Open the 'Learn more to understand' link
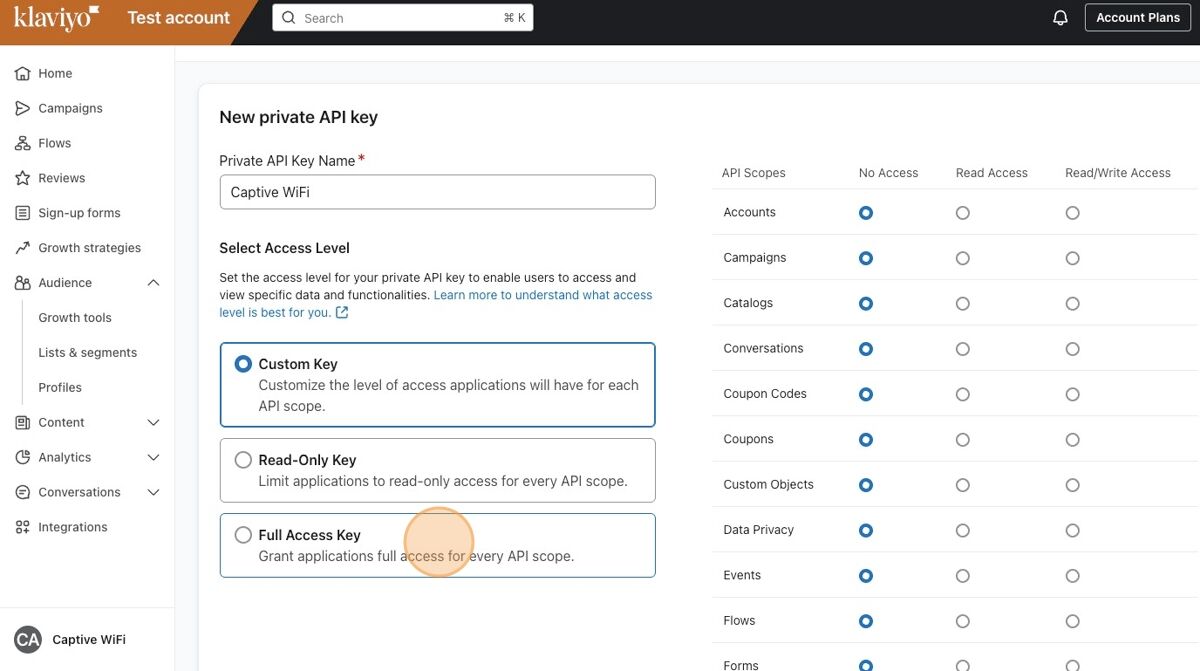 click(x=543, y=295)
